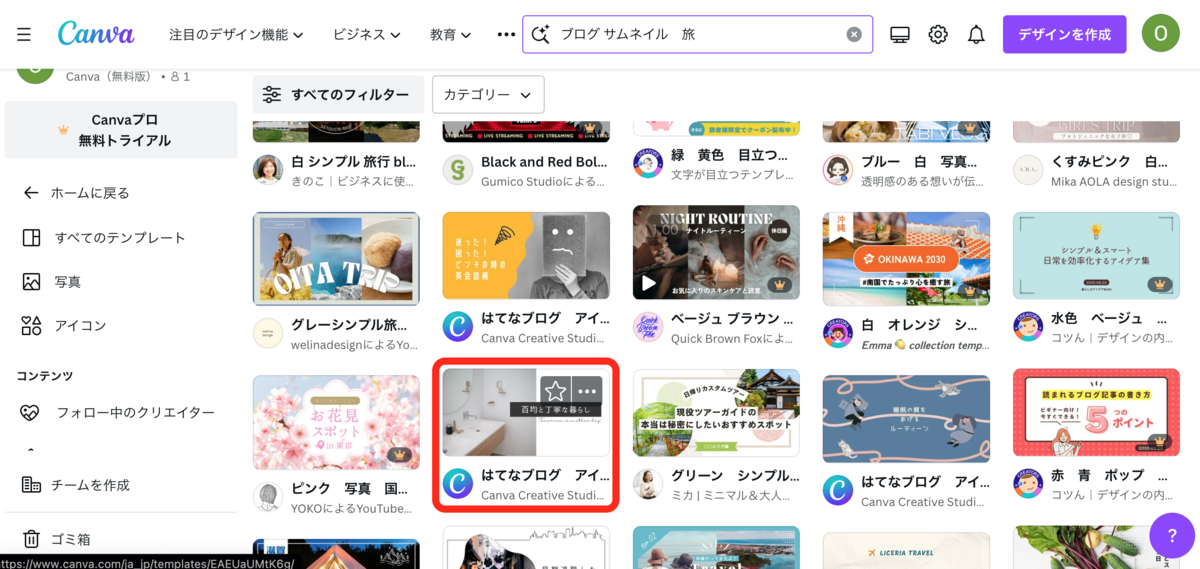
Task: Click the magnifier sparkle search icon
Action: point(541,34)
